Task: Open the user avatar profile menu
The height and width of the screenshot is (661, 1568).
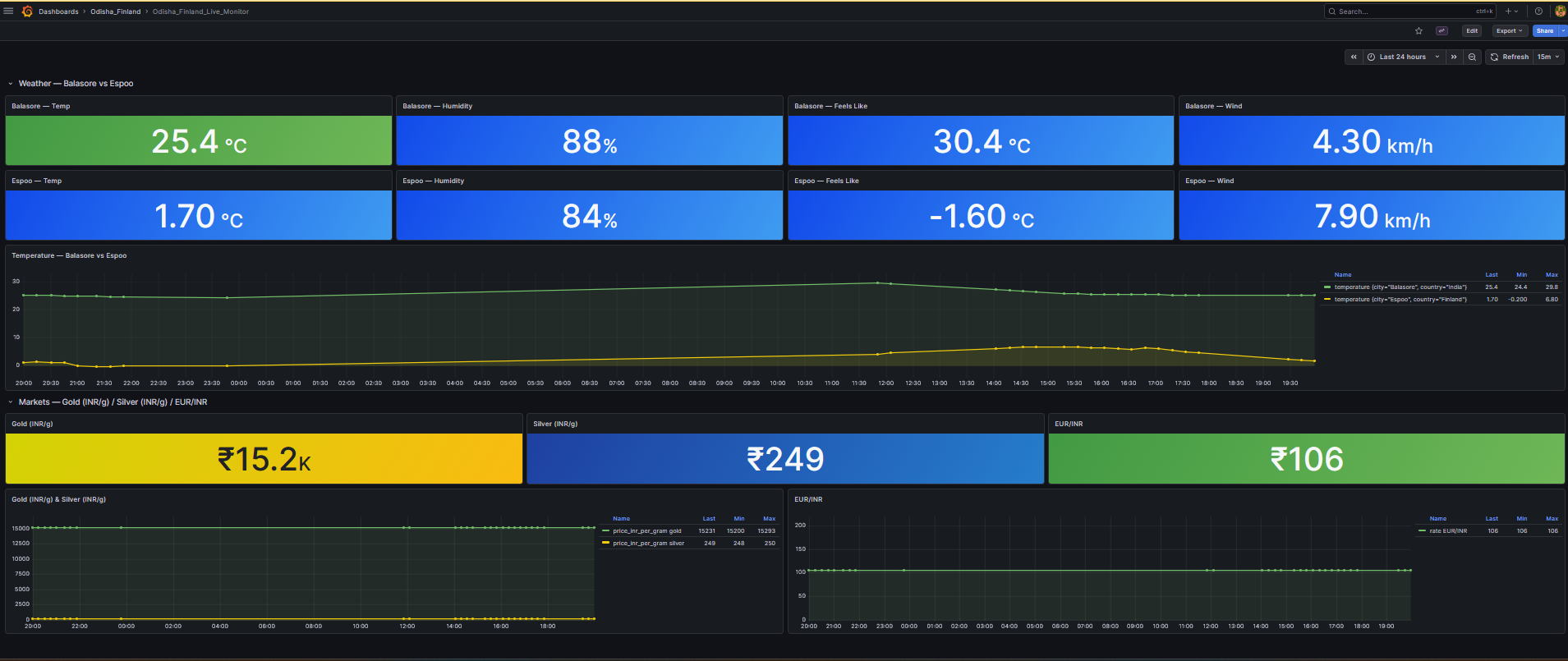Action: [1560, 11]
